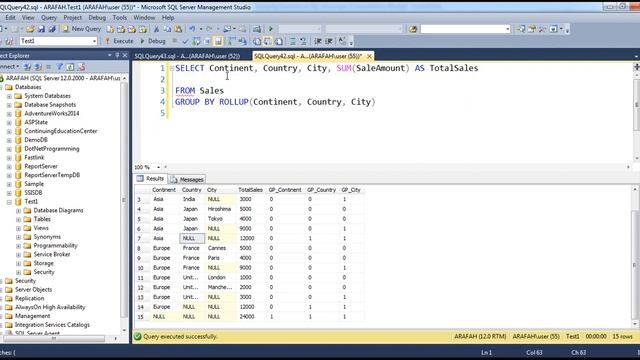This screenshot has width=640, height=360.
Task: Parse the query with the checkmark icon
Action: tap(185, 41)
